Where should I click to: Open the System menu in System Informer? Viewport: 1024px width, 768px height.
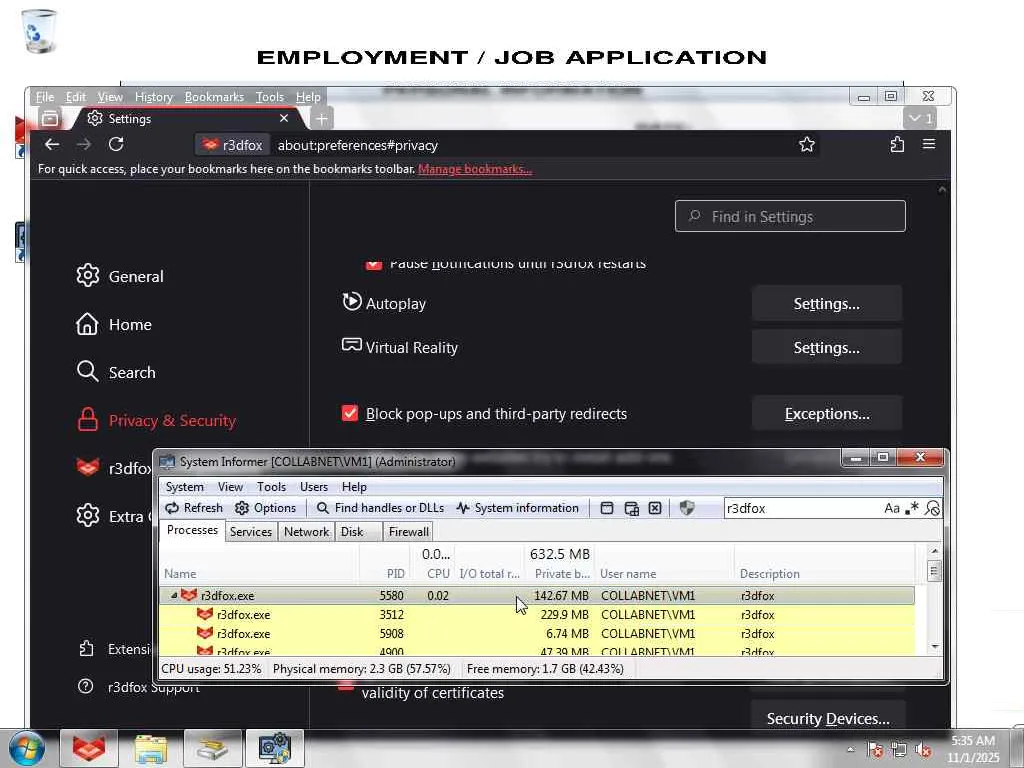click(x=185, y=487)
